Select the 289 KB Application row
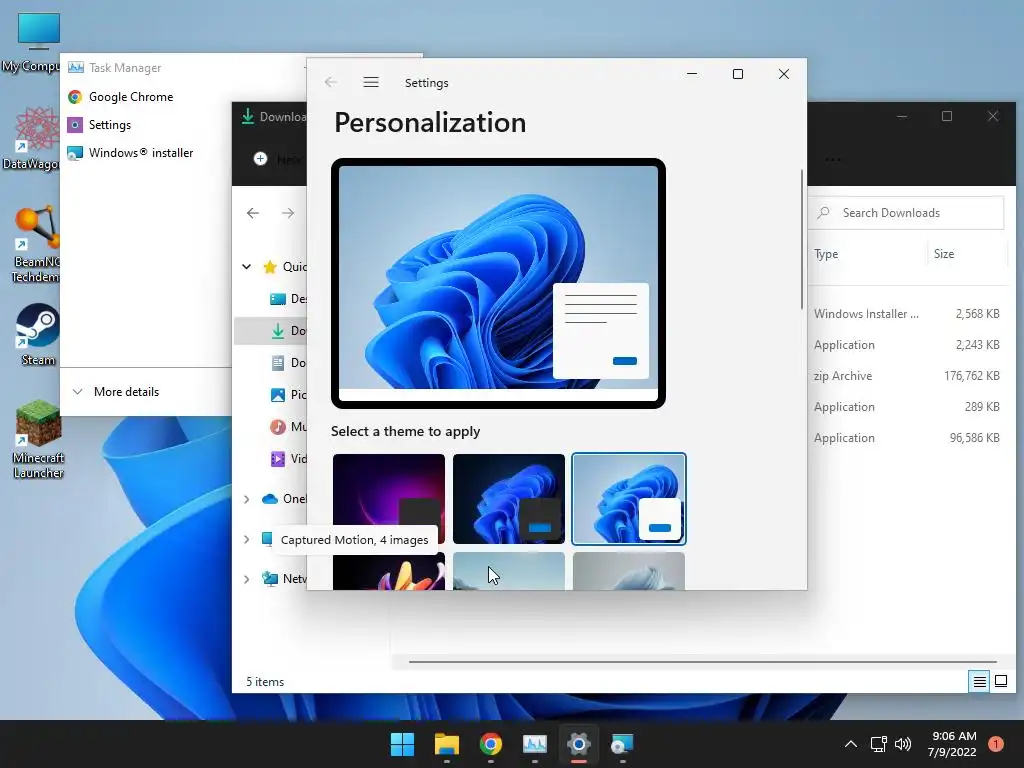 click(906, 407)
